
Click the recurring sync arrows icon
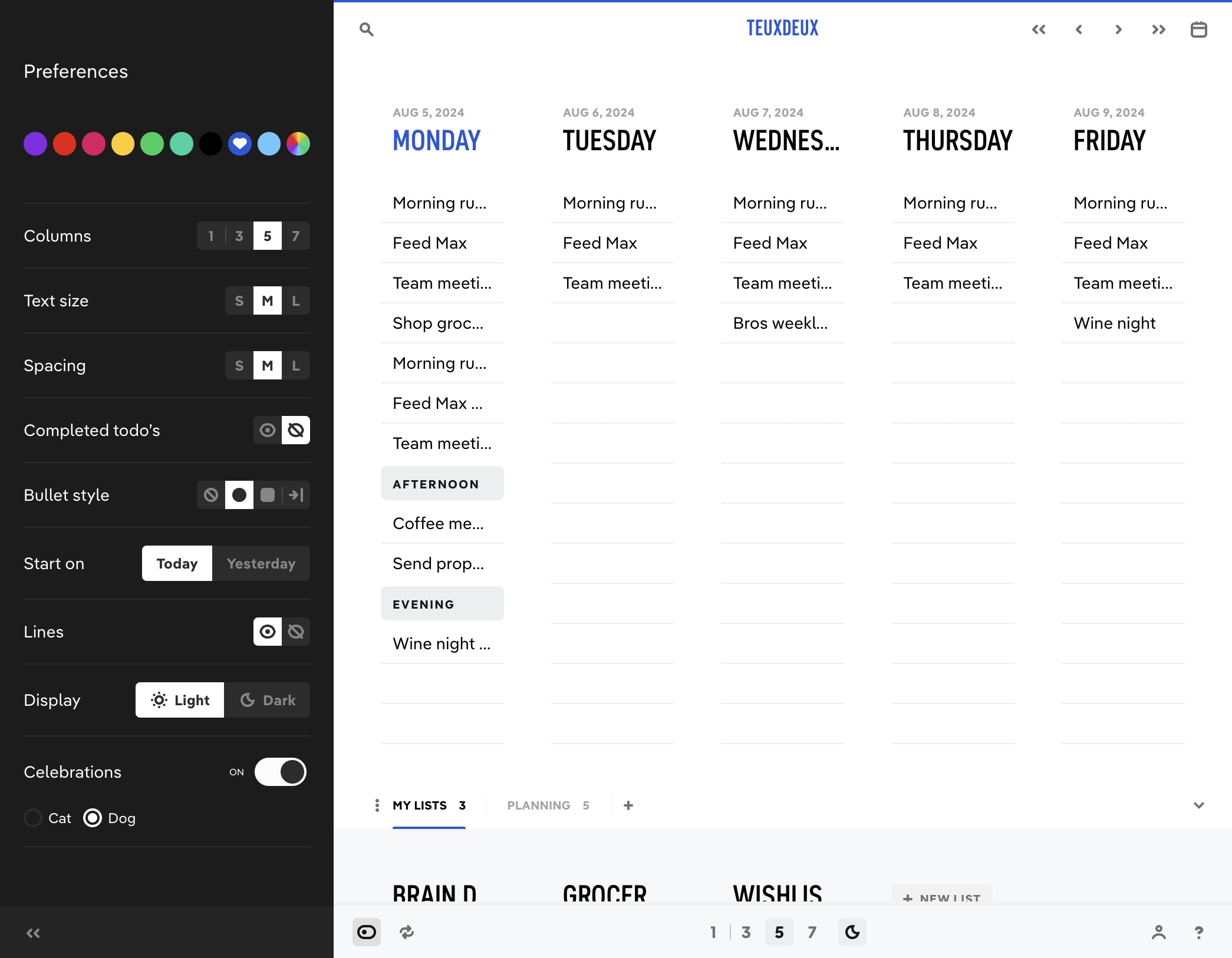407,932
